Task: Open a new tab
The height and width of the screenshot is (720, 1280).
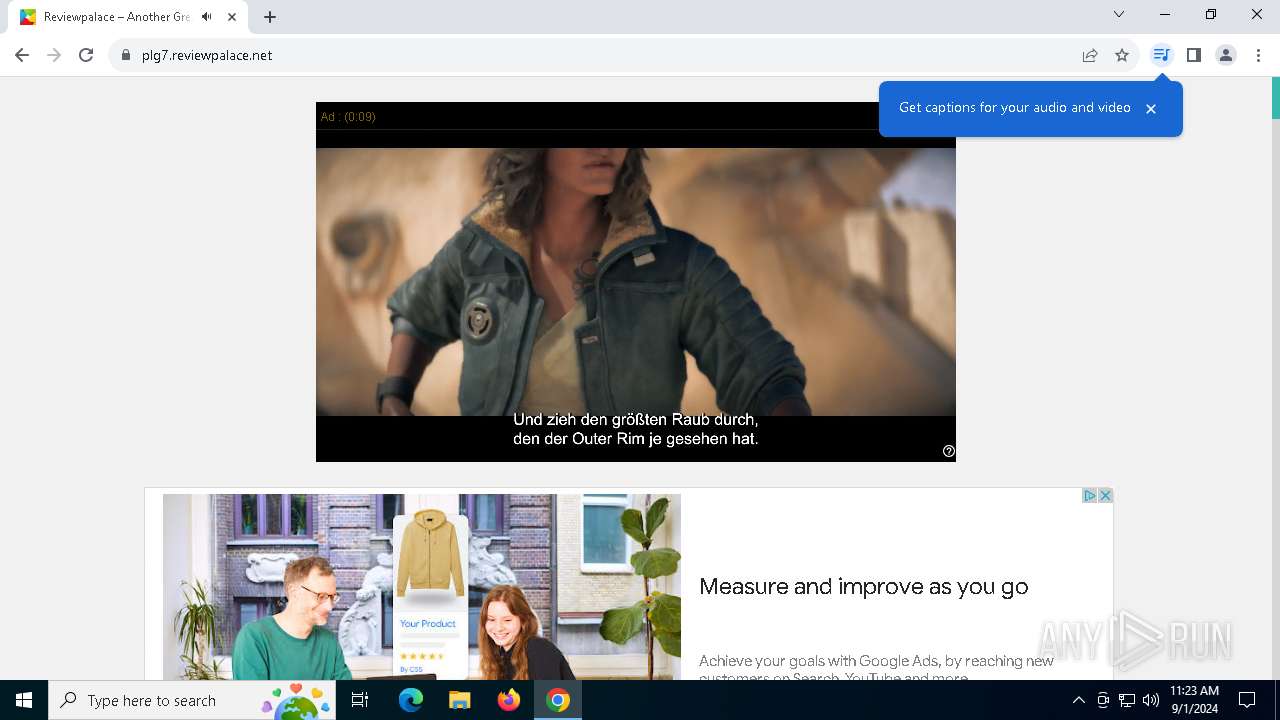Action: pyautogui.click(x=270, y=17)
